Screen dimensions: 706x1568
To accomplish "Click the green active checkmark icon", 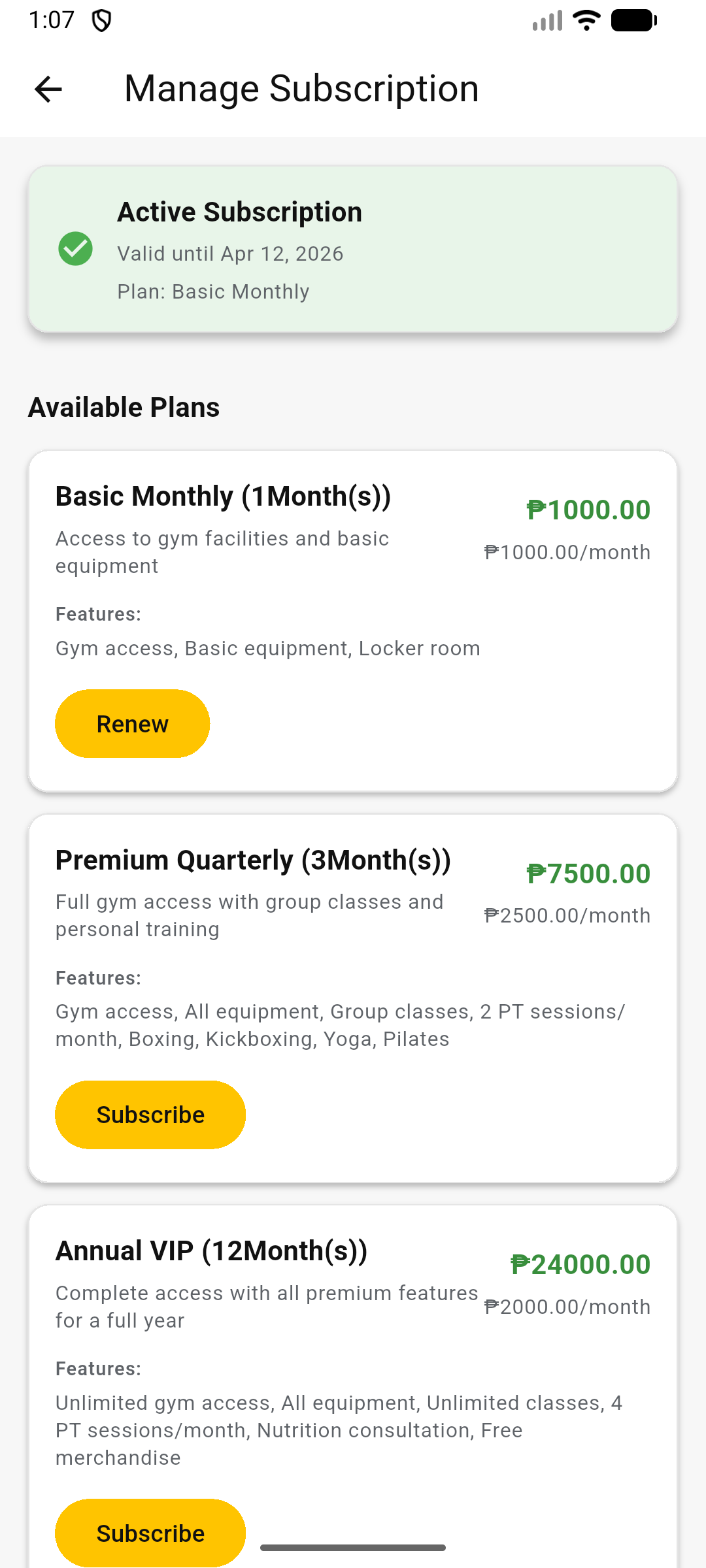I will tap(76, 249).
